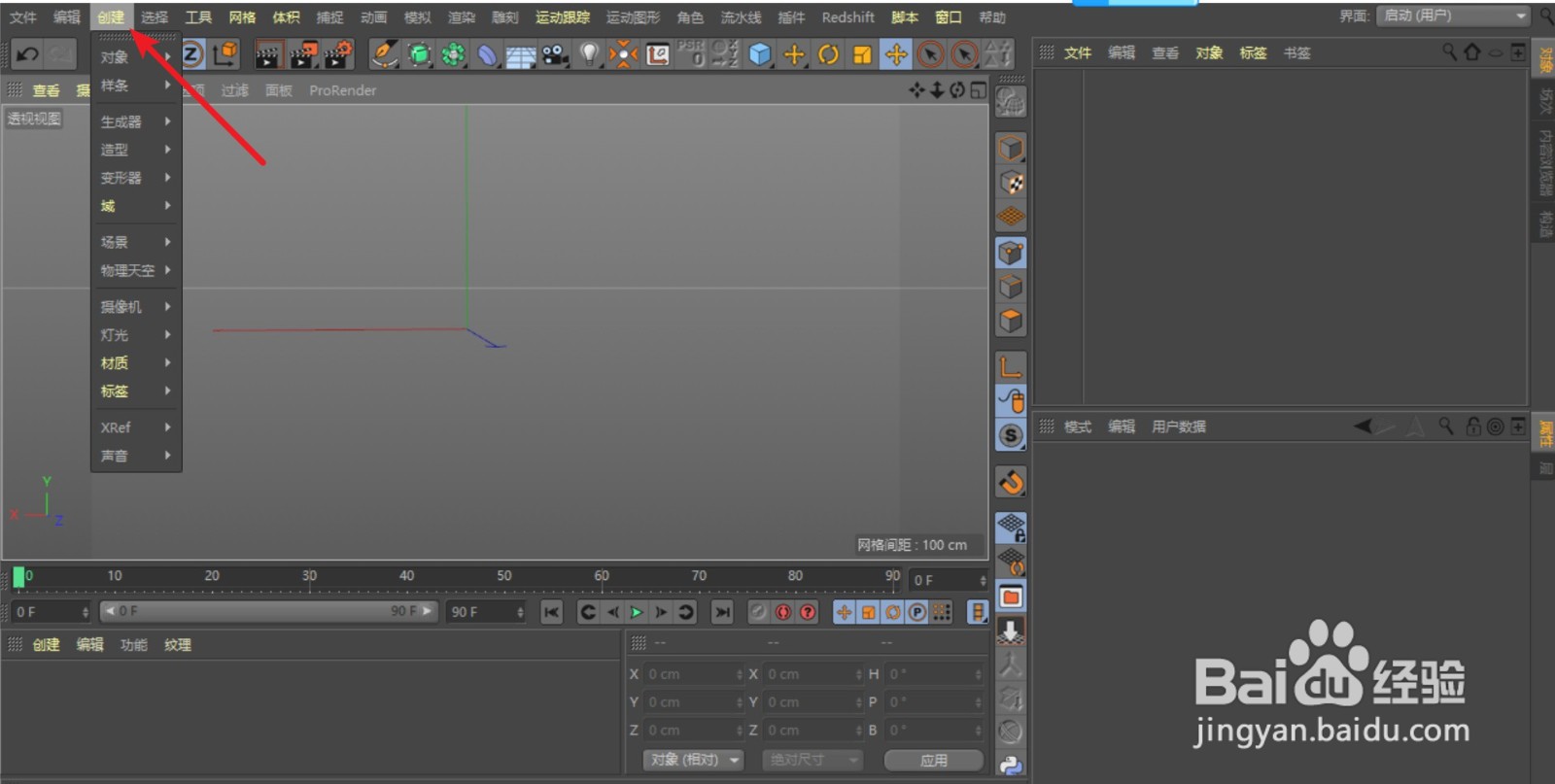The image size is (1555, 784).
Task: Click the blue Cube primitive icon
Action: point(760,54)
